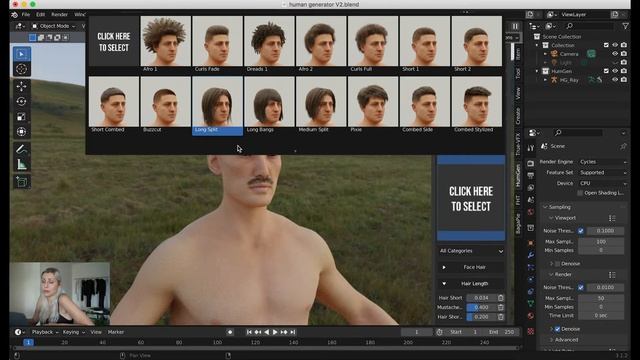Hide the Camera object with eye icon

(615, 54)
